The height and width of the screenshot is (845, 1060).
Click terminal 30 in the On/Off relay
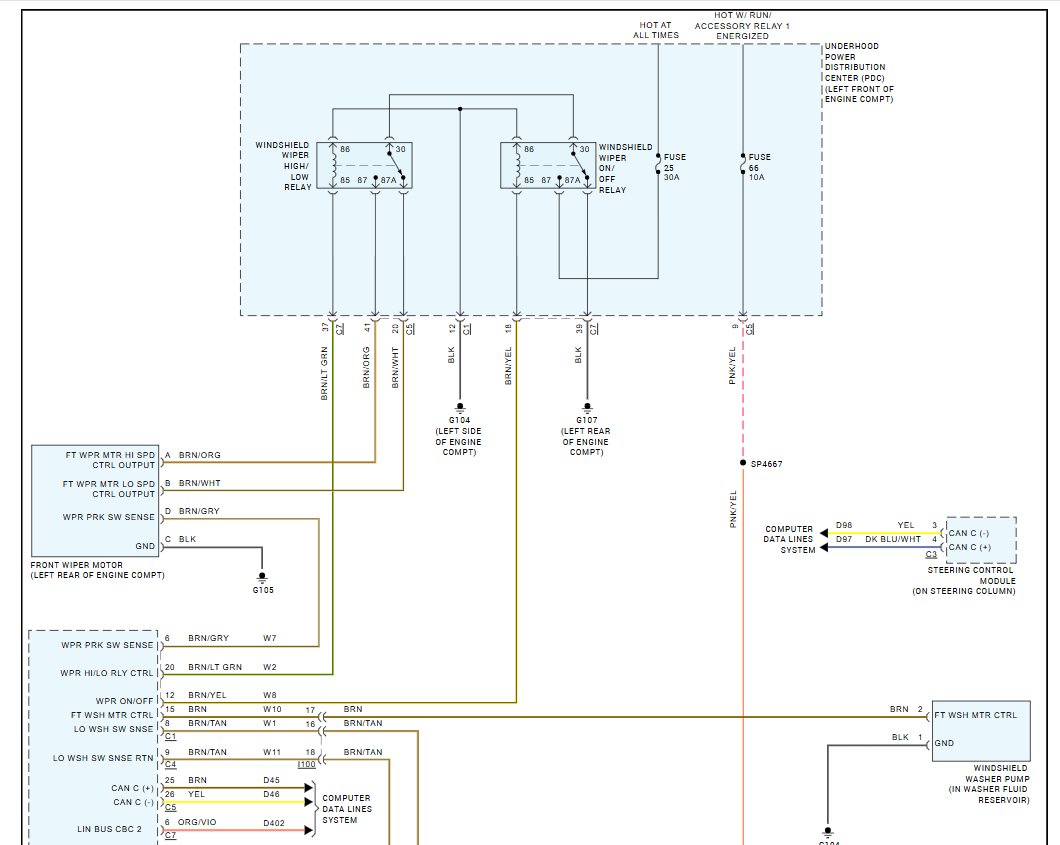pos(585,149)
